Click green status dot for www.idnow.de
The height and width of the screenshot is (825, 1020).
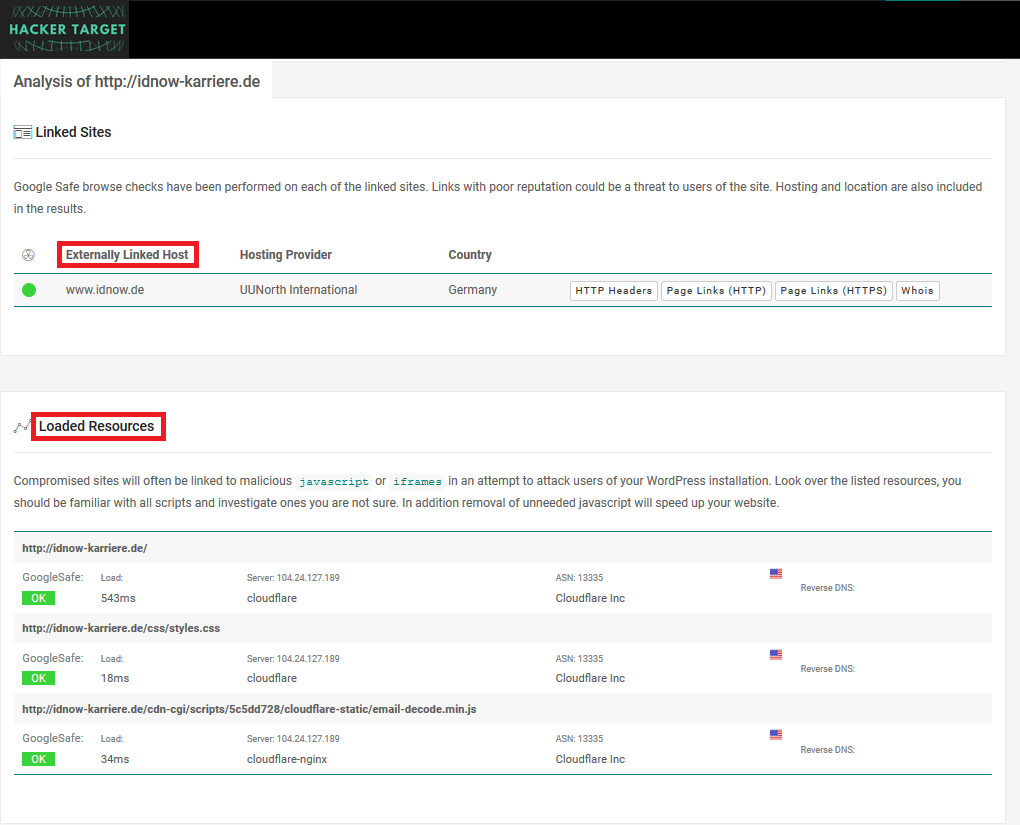[29, 290]
